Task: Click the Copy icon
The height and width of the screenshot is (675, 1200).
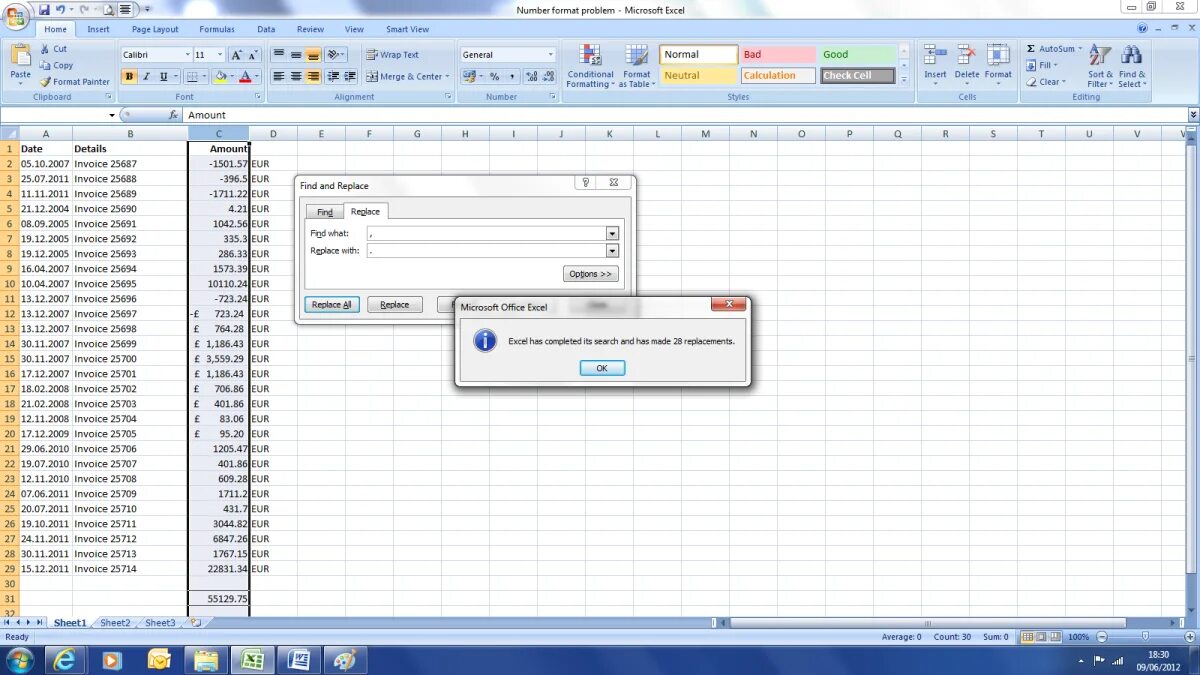Action: point(45,65)
